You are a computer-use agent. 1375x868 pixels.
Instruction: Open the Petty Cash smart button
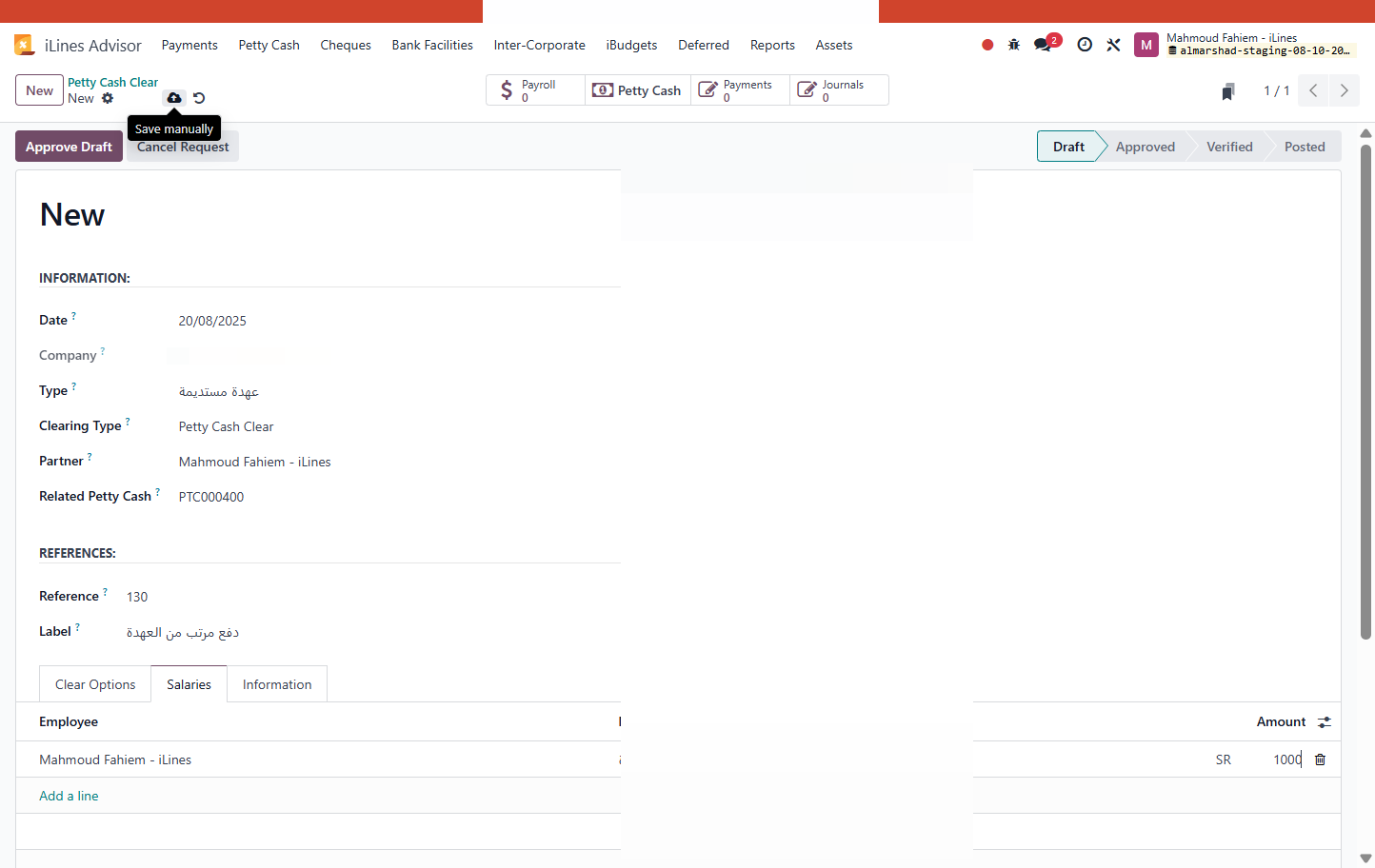click(x=638, y=90)
